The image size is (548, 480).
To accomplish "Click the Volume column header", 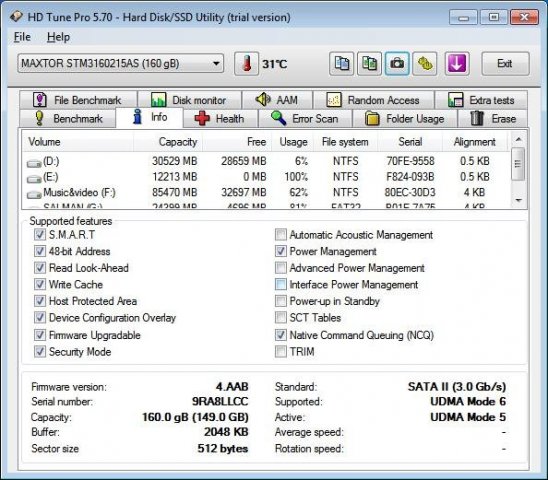I will pyautogui.click(x=78, y=142).
